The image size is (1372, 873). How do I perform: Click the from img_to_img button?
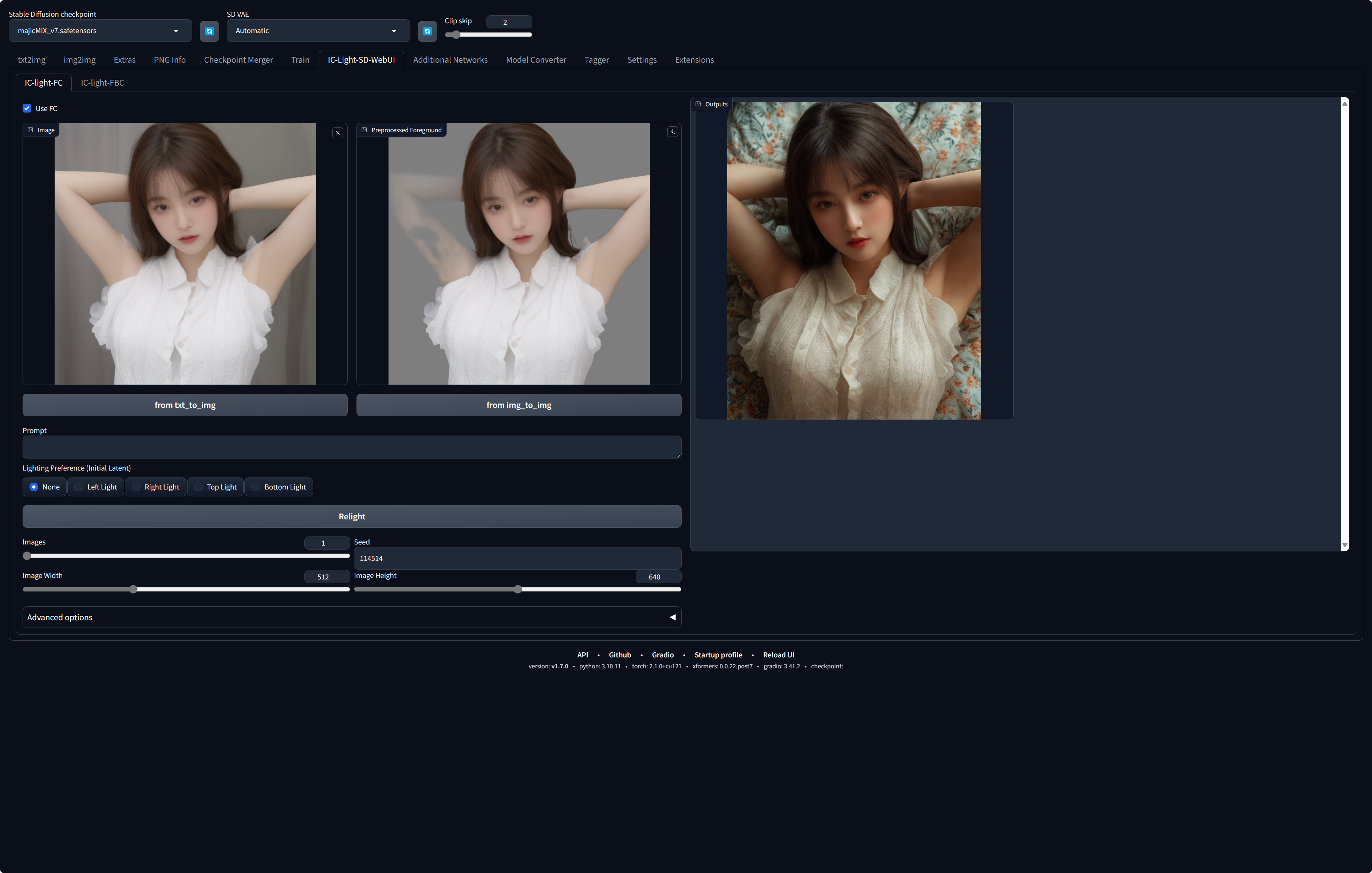coord(519,405)
